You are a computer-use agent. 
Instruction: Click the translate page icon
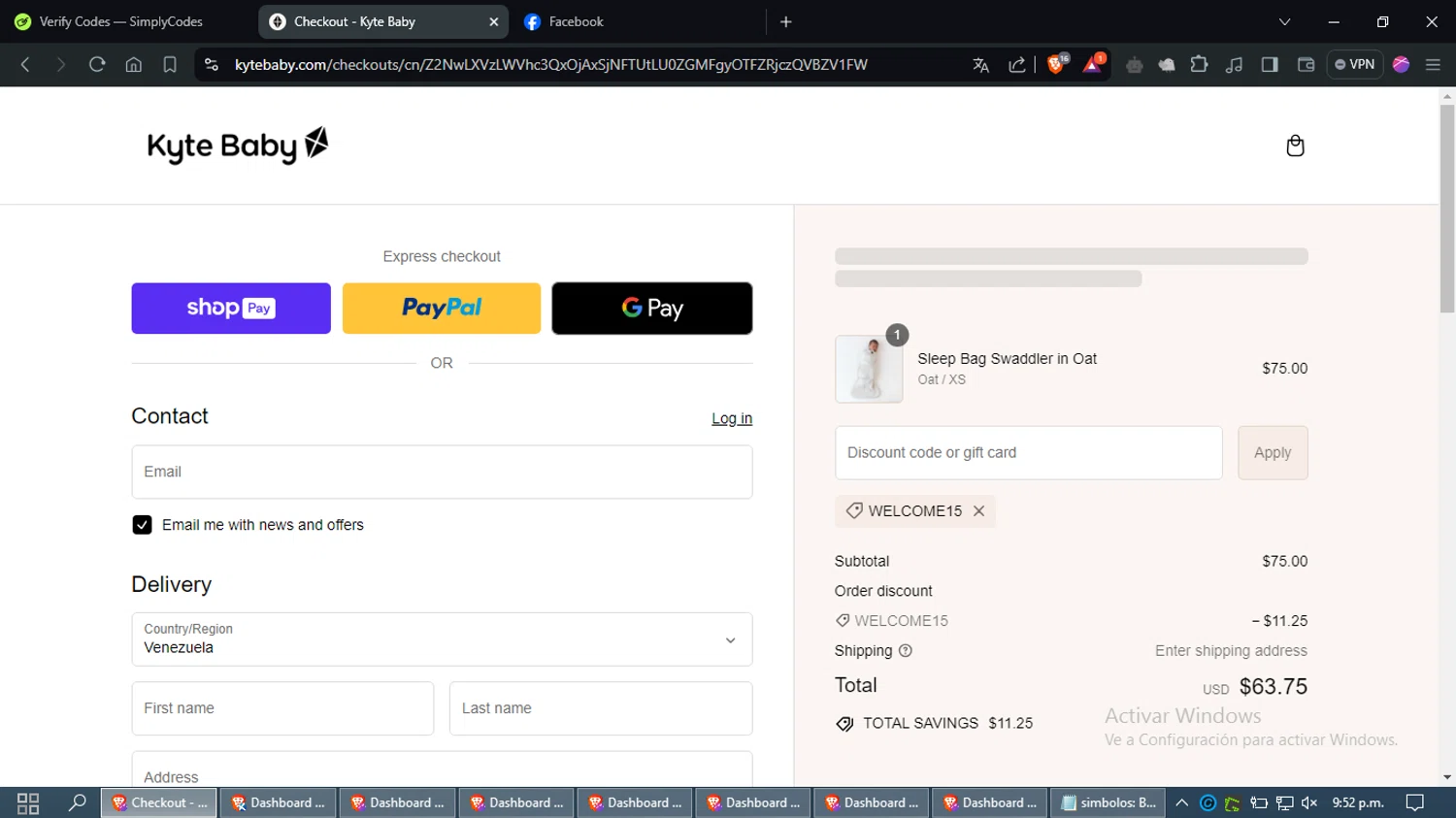(x=980, y=65)
